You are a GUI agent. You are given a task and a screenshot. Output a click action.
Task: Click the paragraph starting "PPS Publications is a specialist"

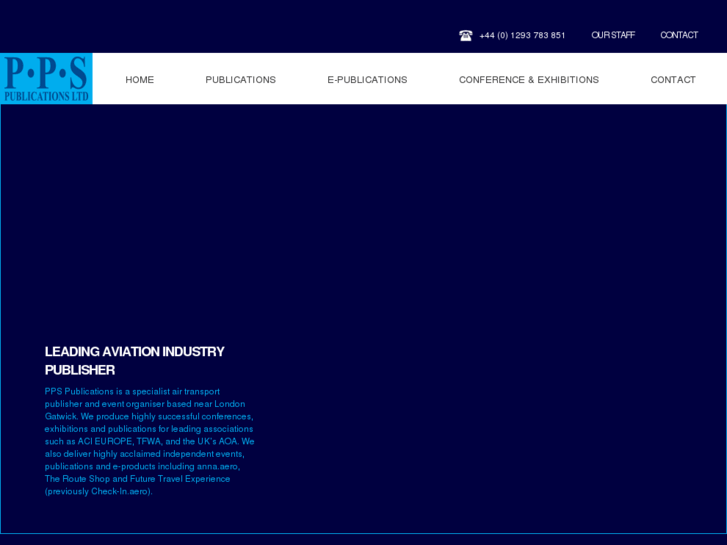(149, 442)
